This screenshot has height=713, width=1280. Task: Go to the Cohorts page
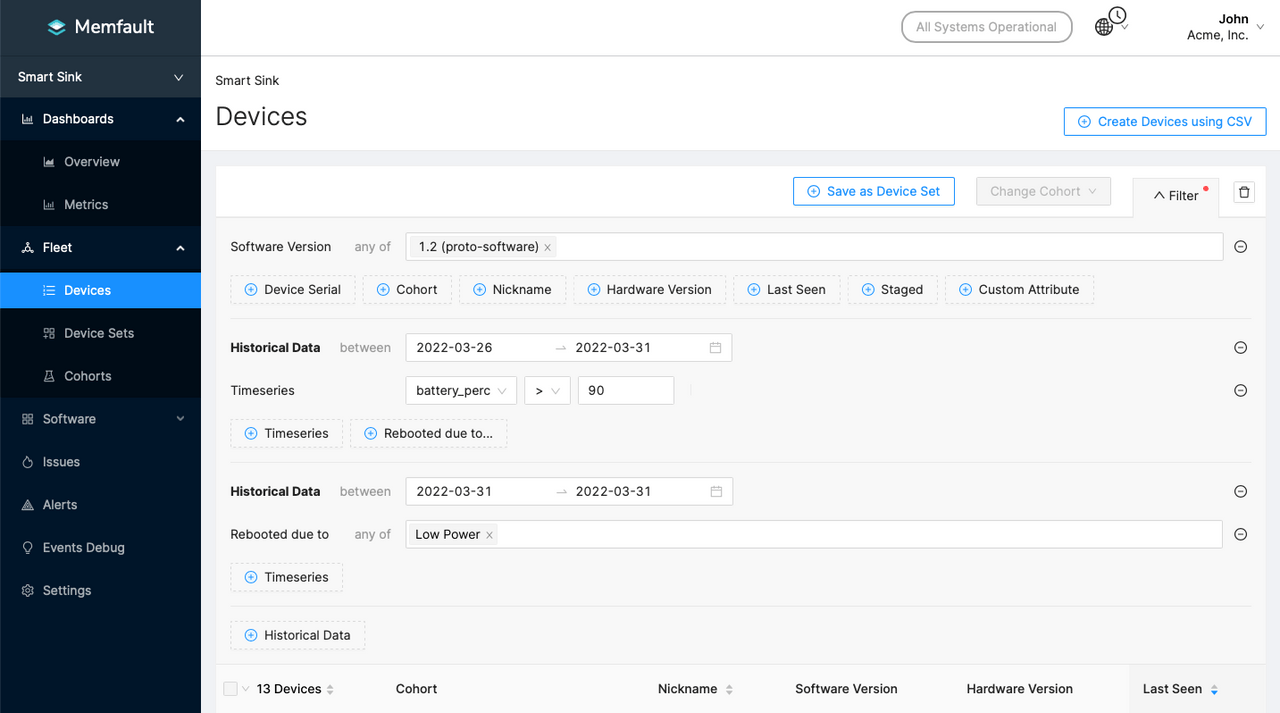point(87,376)
